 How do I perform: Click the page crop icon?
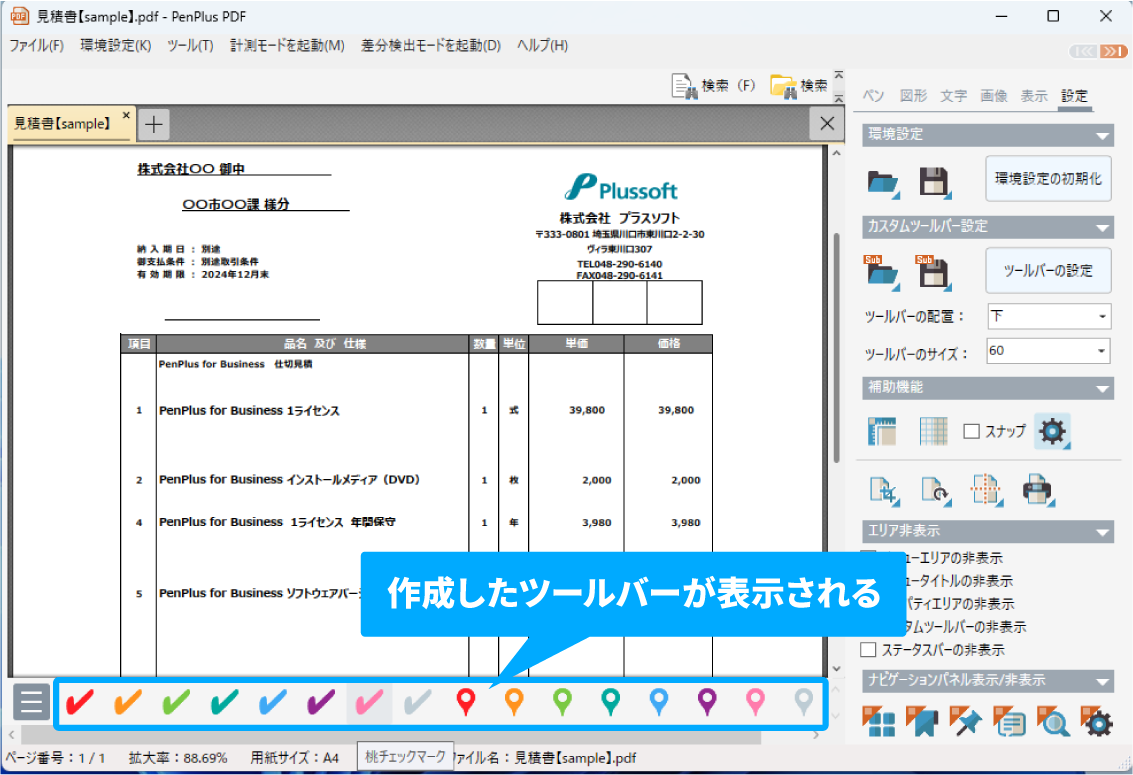coord(884,490)
